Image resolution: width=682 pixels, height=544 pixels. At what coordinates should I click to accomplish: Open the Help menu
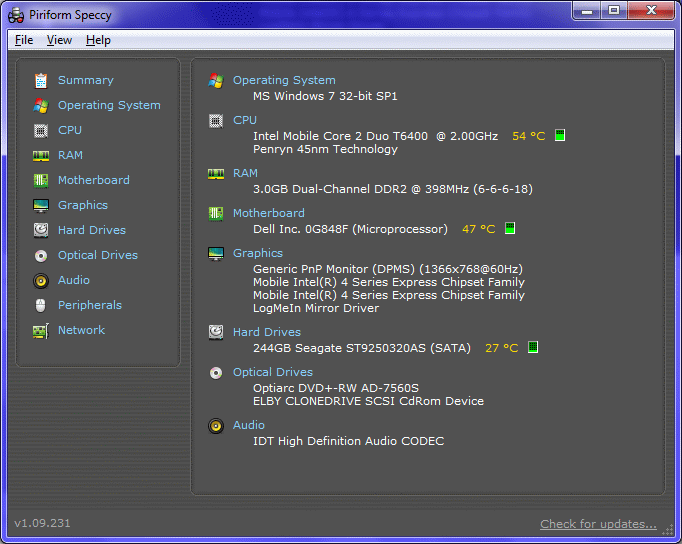point(98,40)
